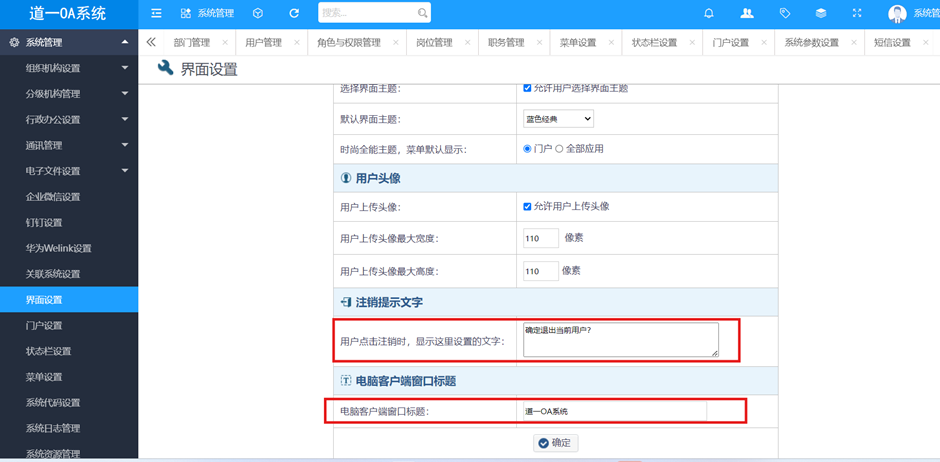The height and width of the screenshot is (462, 940).
Task: Open the 默认界面主题 dropdown
Action: coord(558,119)
